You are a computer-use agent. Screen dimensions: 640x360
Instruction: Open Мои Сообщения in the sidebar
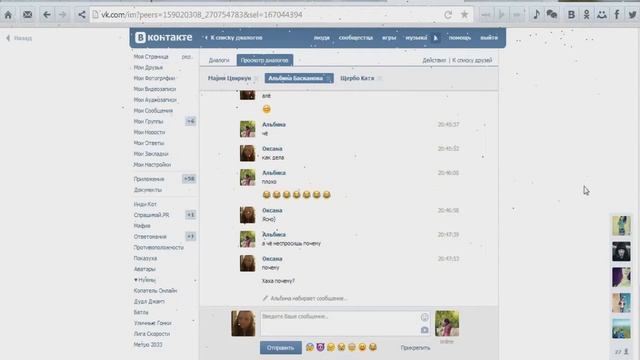coord(153,111)
